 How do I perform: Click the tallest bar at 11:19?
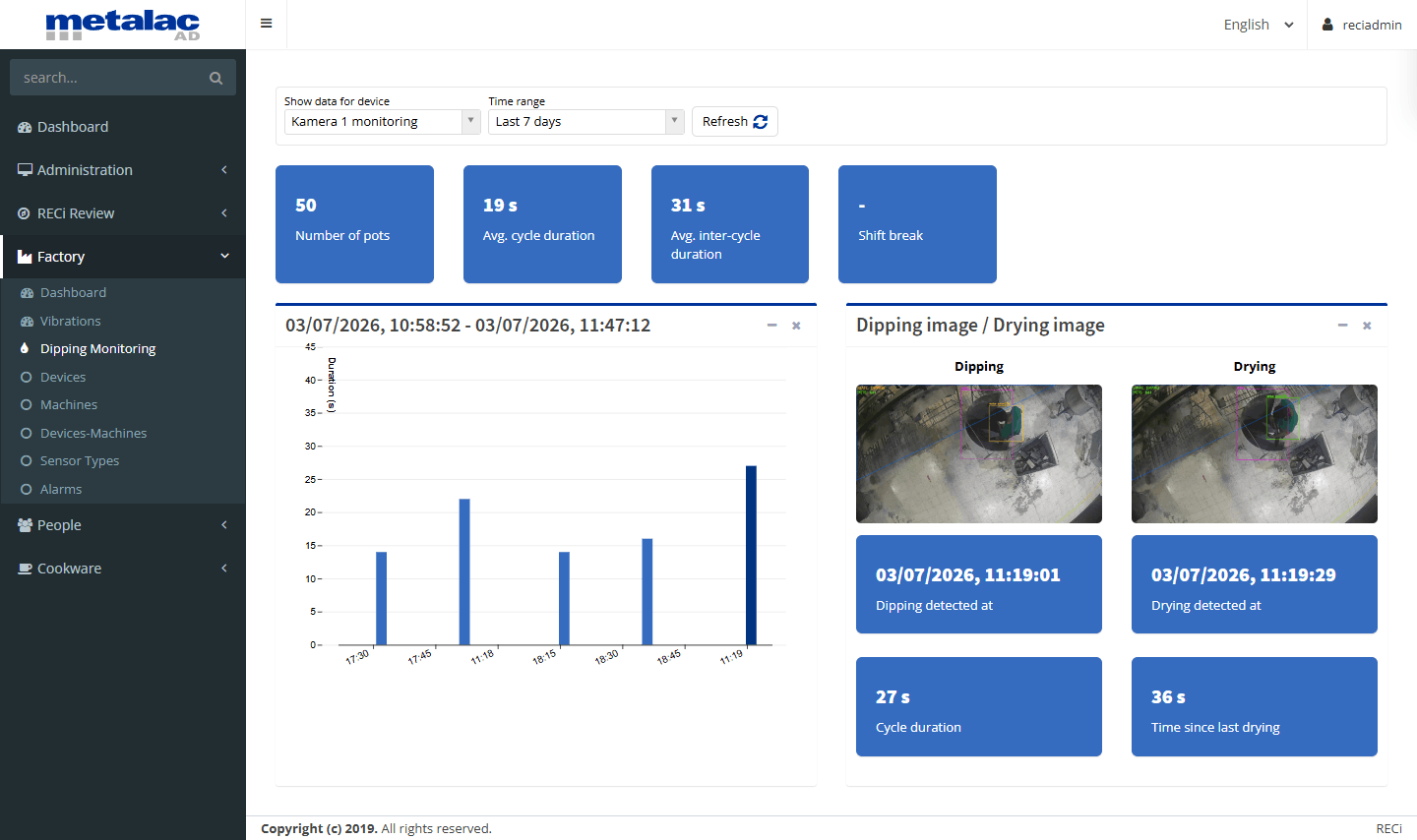pyautogui.click(x=751, y=555)
